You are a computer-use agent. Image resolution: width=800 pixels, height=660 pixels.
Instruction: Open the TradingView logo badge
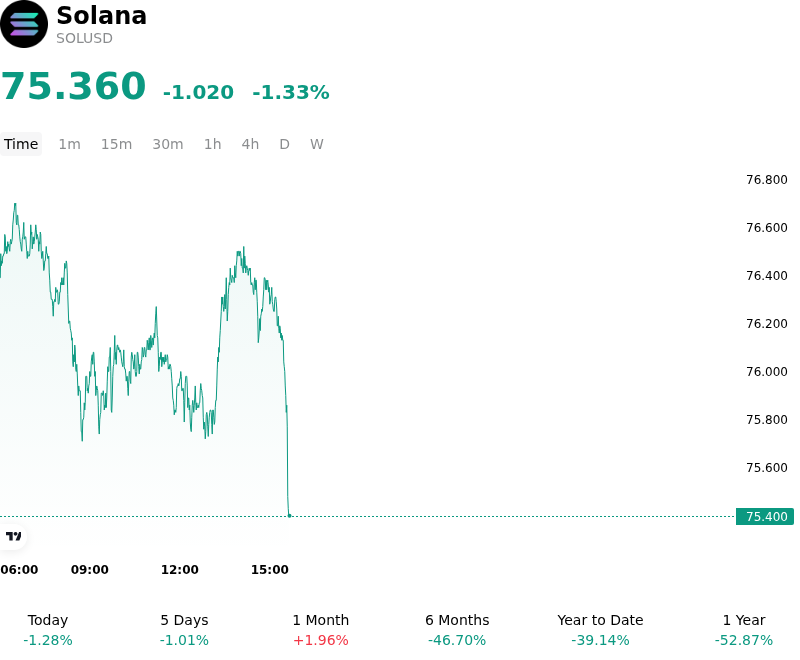[13, 536]
